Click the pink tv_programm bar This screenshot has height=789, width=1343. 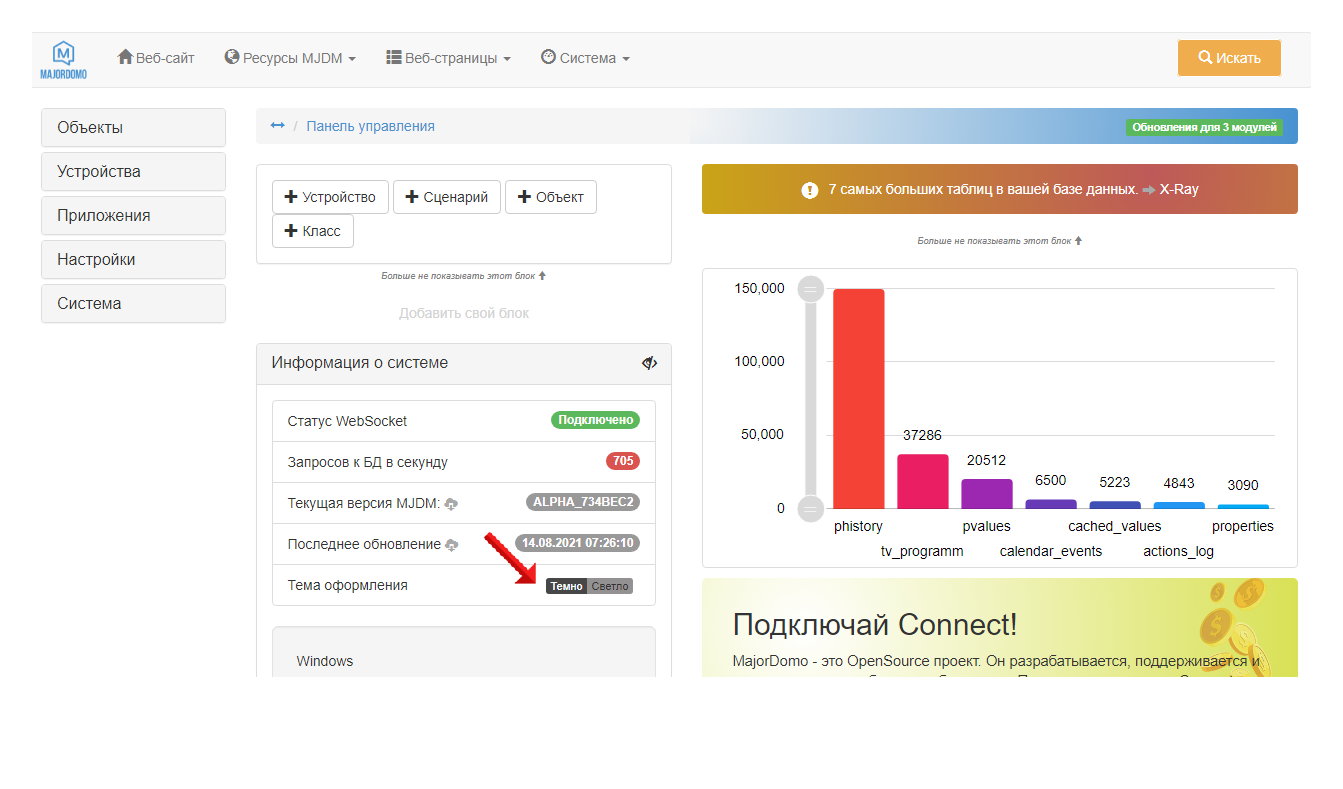pos(923,481)
